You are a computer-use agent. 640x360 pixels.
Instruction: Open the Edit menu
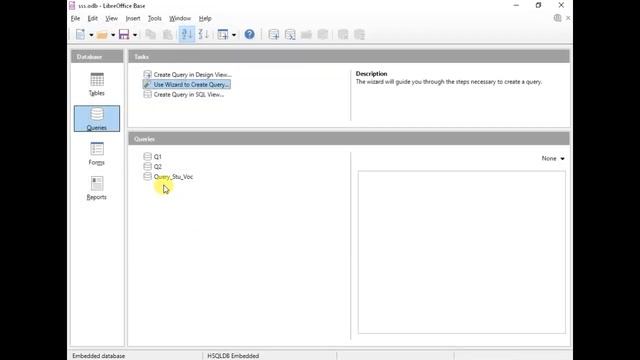(93, 18)
